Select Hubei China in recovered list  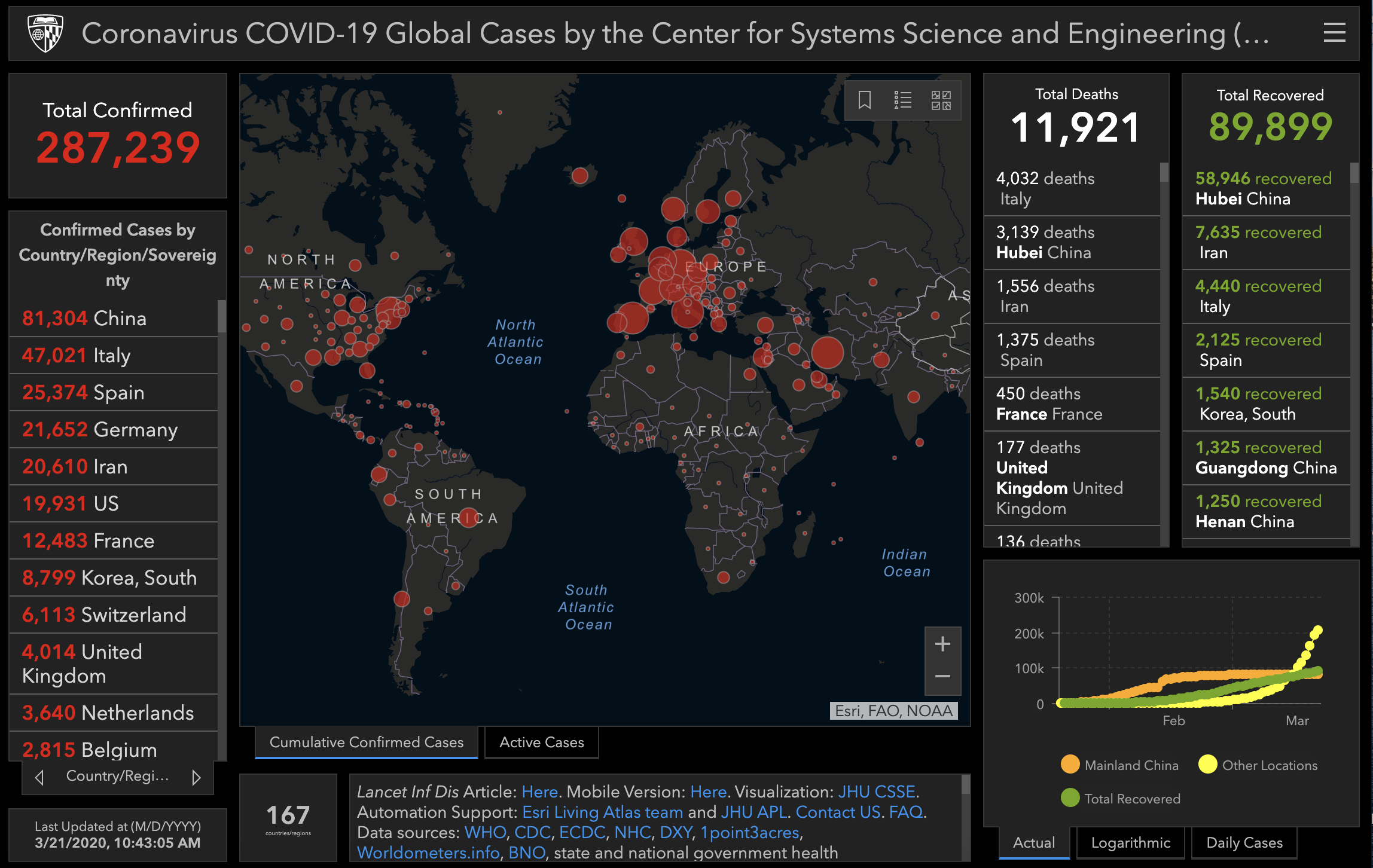pos(1263,189)
